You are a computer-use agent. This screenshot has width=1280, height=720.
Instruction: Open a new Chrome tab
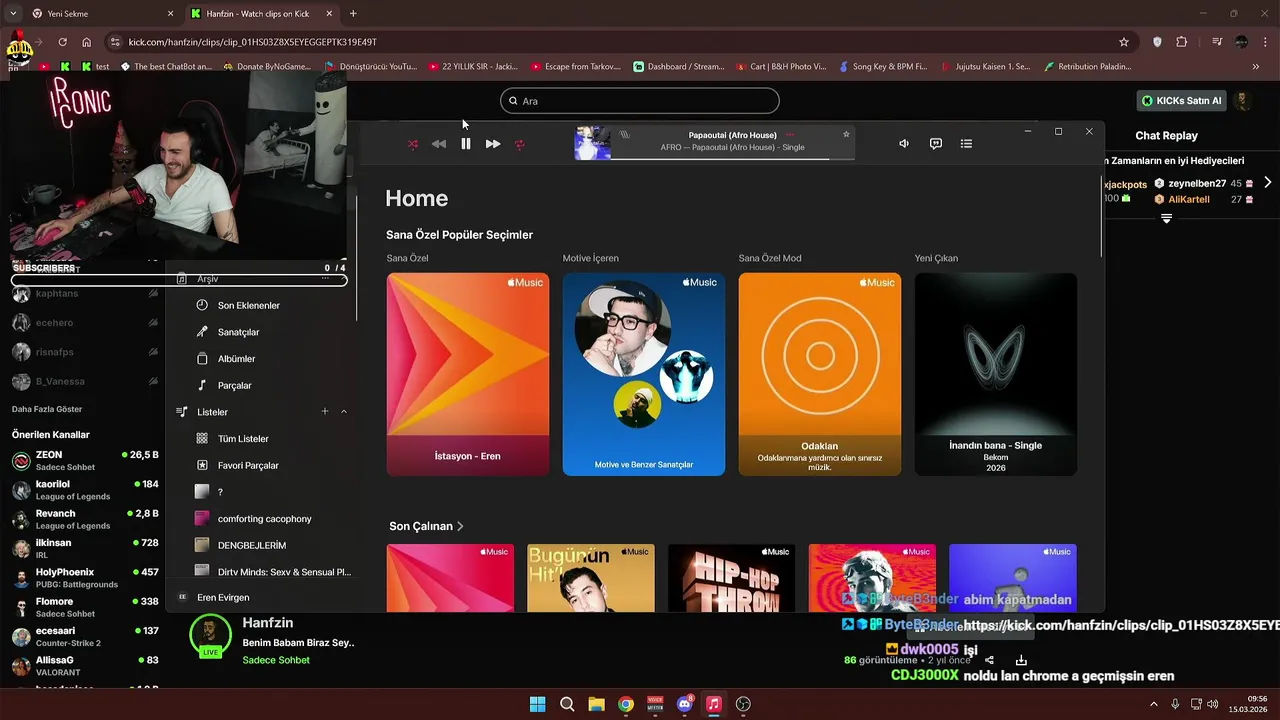pos(353,14)
